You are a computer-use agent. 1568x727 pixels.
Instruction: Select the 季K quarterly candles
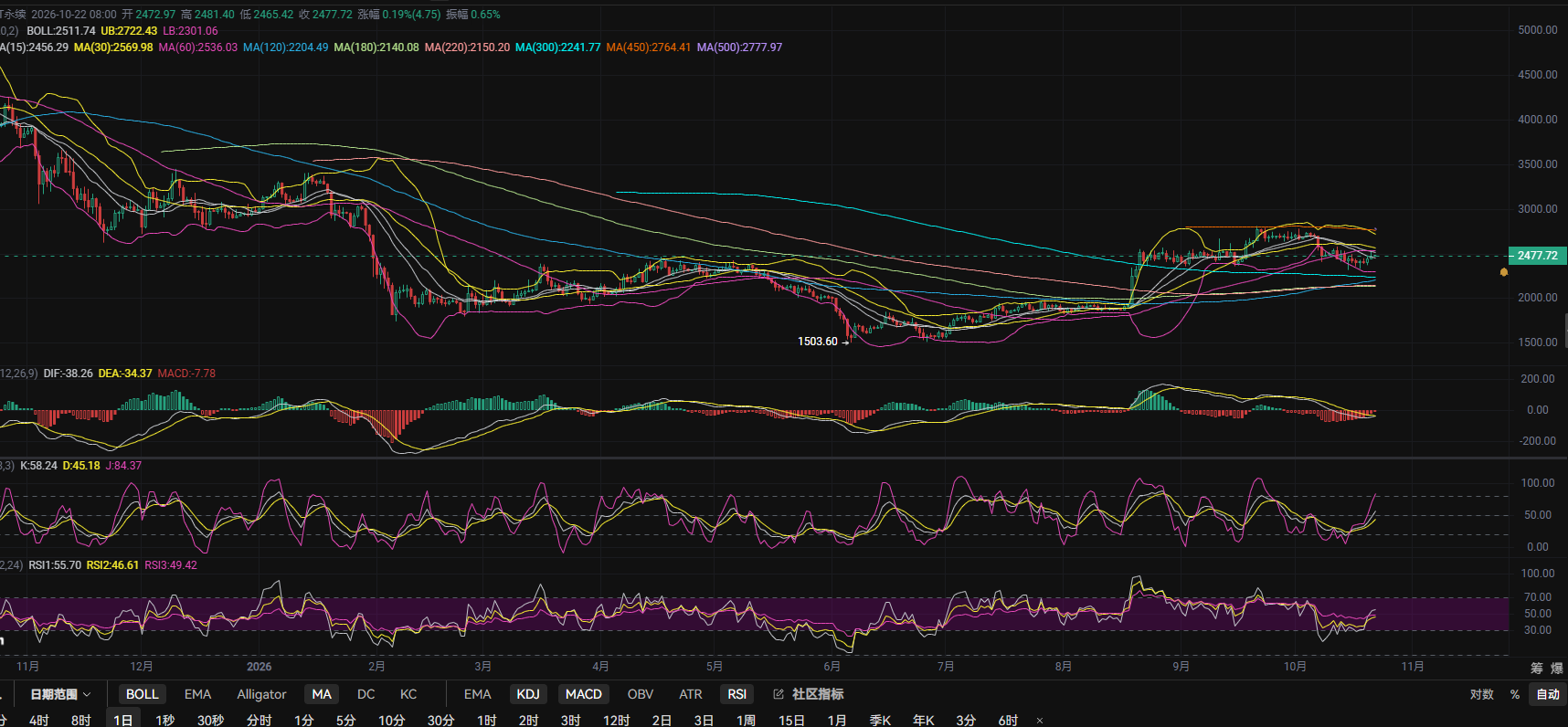880,721
